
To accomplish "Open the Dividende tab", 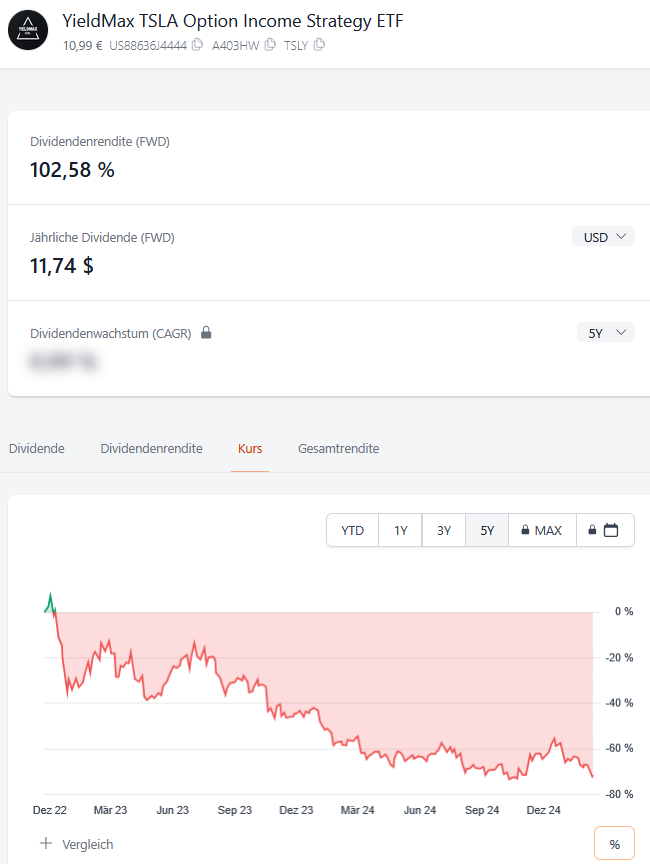I will [x=36, y=449].
